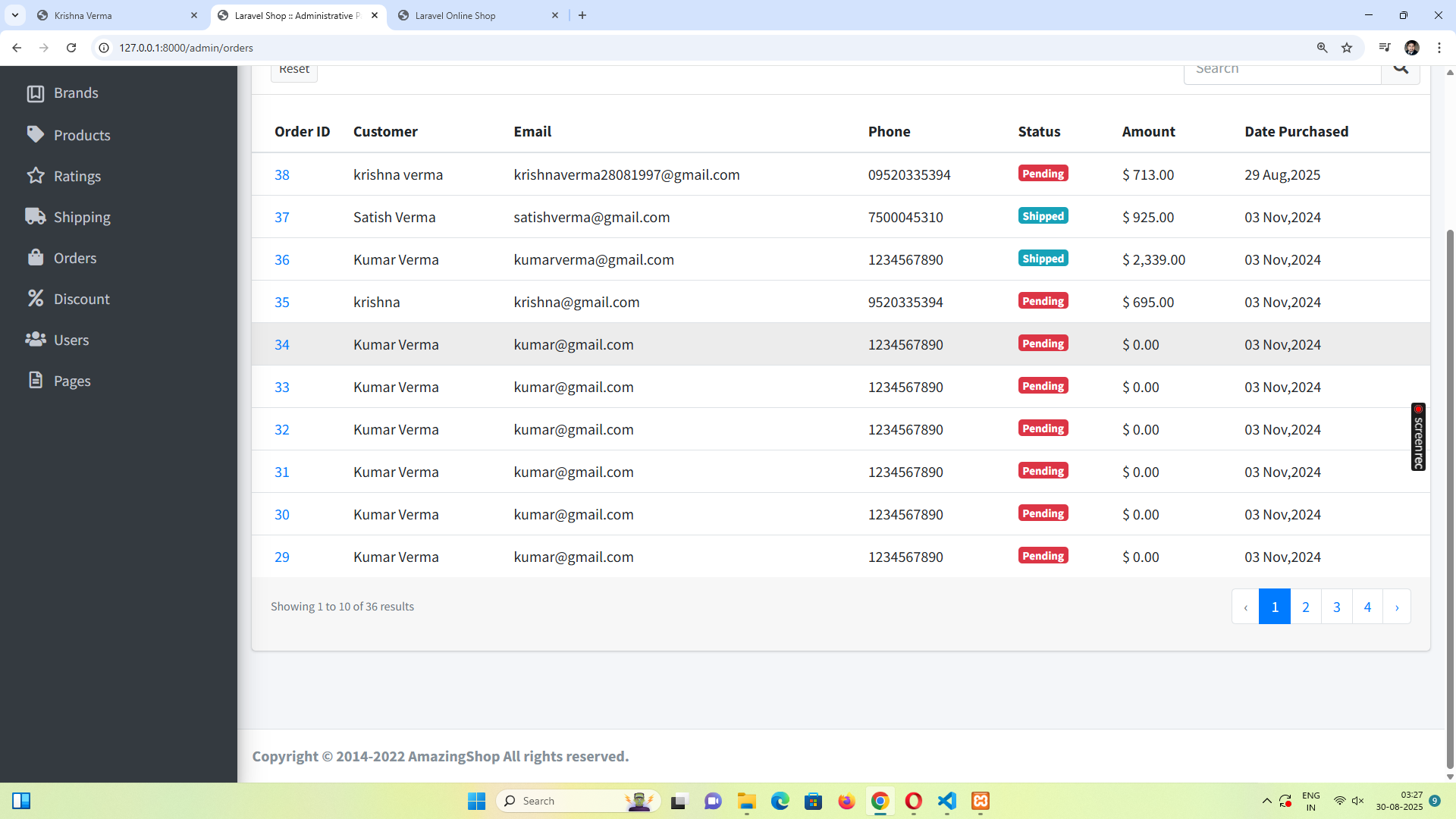Go to pagination page 3

[x=1337, y=607]
